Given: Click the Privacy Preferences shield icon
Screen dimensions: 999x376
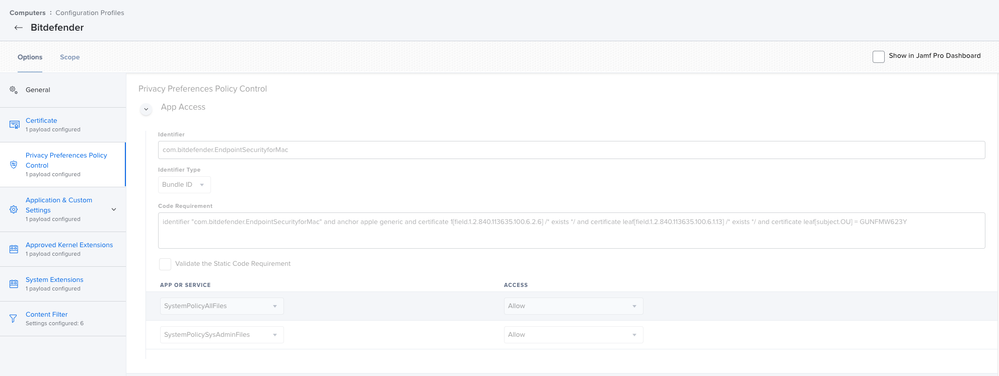Looking at the screenshot, I should [13, 164].
